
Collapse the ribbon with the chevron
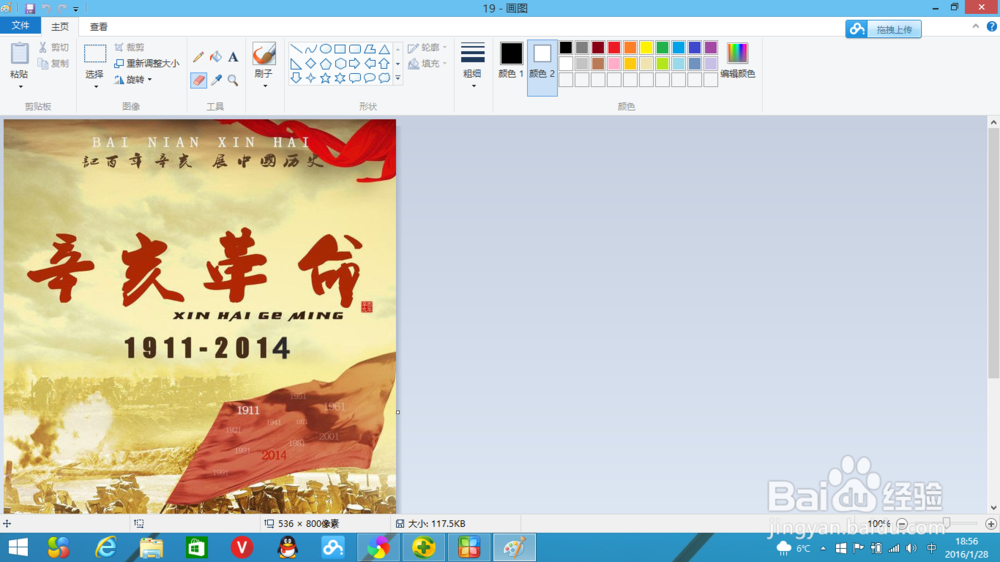click(x=976, y=26)
